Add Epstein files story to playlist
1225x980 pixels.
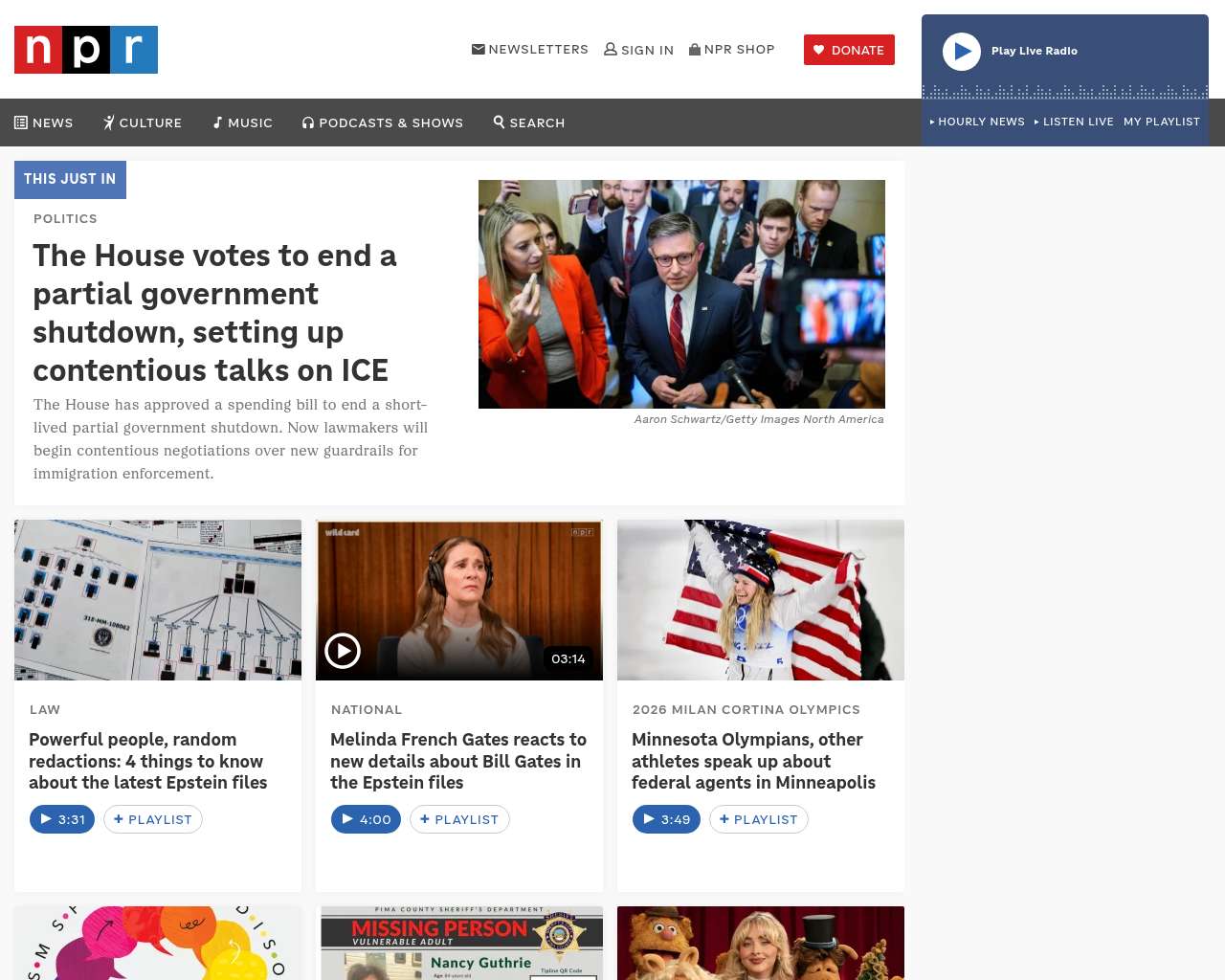click(x=153, y=819)
